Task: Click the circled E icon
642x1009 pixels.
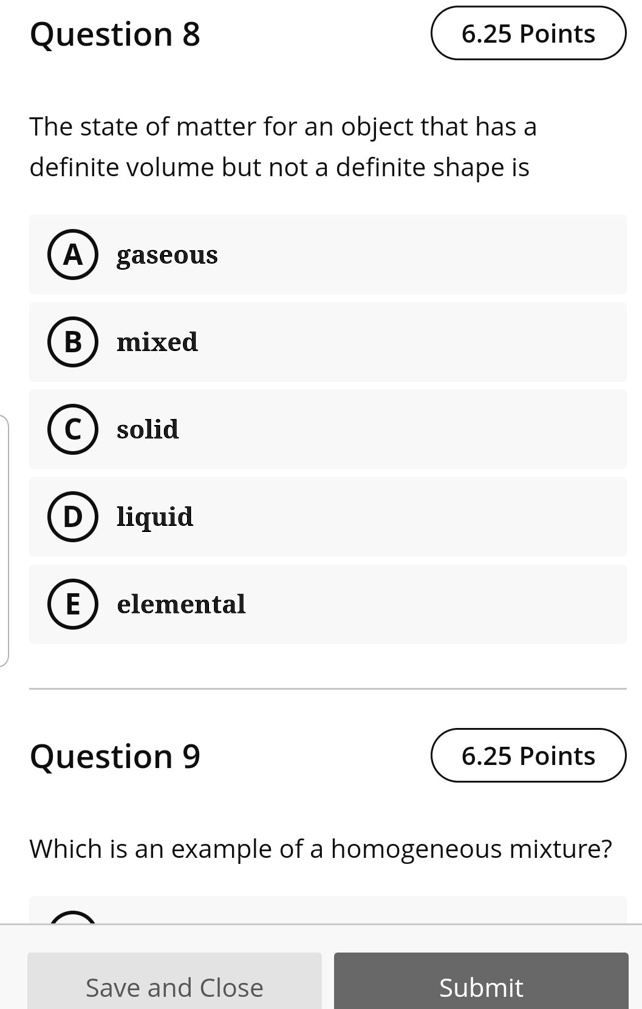Action: (x=71, y=604)
